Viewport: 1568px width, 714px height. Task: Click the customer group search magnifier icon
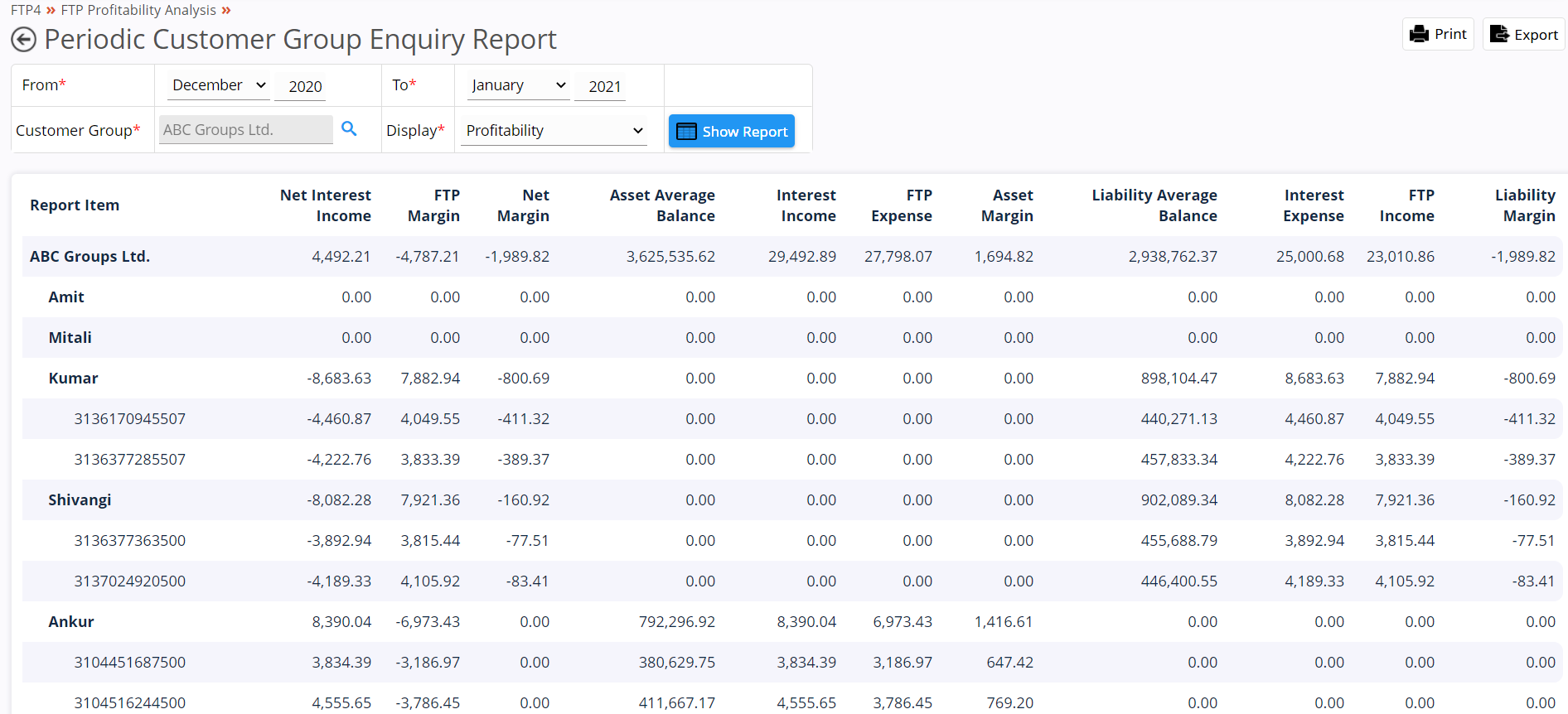(x=349, y=129)
